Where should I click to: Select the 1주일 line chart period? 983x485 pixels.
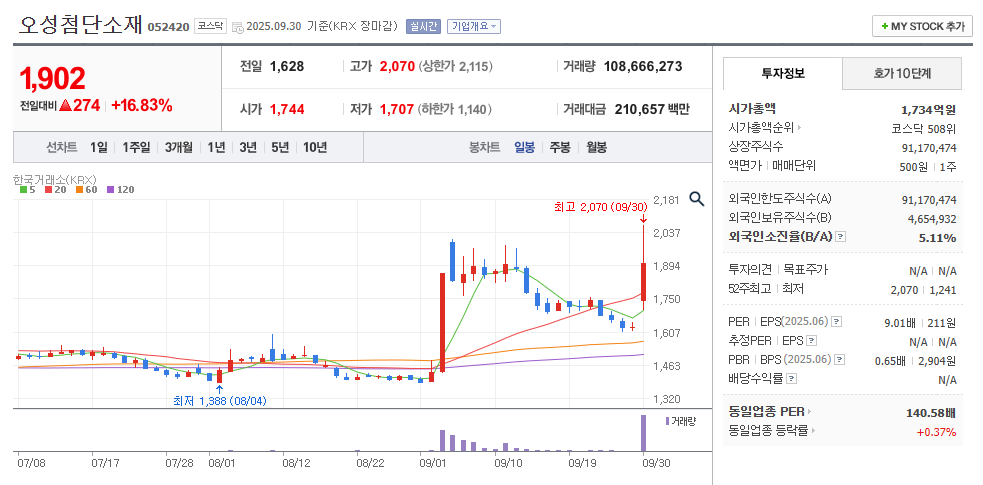tap(136, 148)
